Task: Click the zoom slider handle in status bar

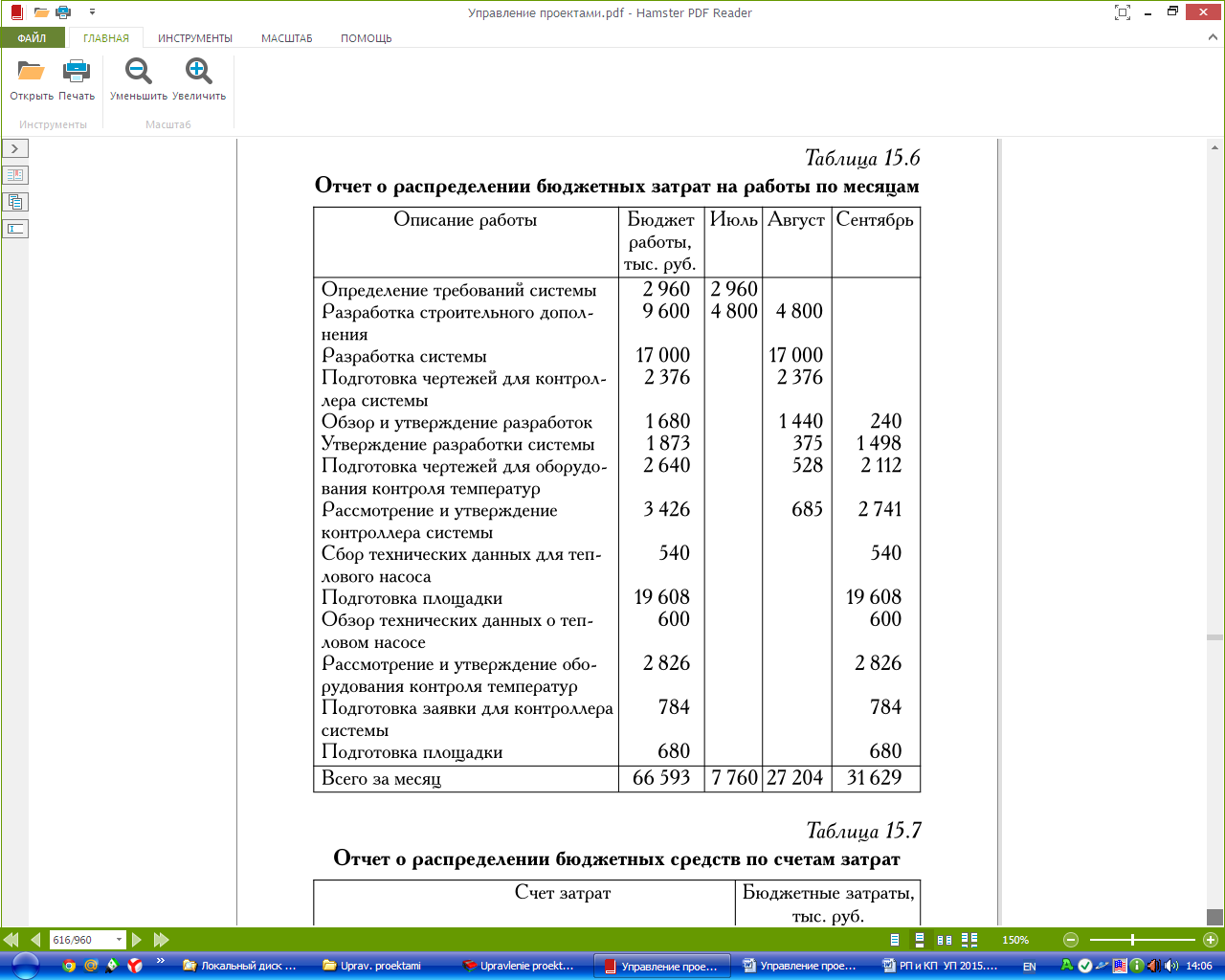Action: [x=1132, y=940]
